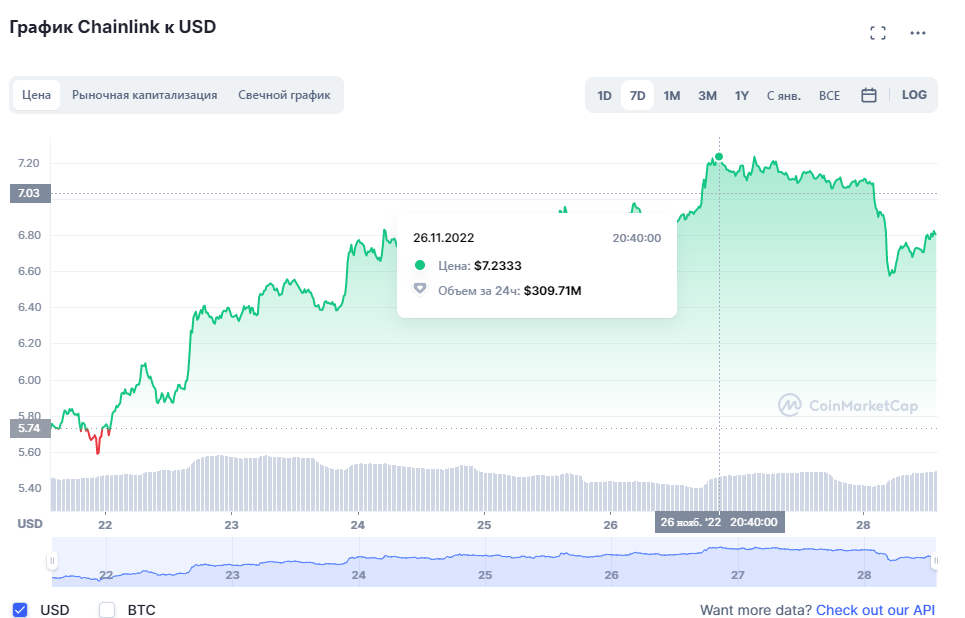Click the График Chainlink к USD heading
965x618 pixels.
pos(113,28)
